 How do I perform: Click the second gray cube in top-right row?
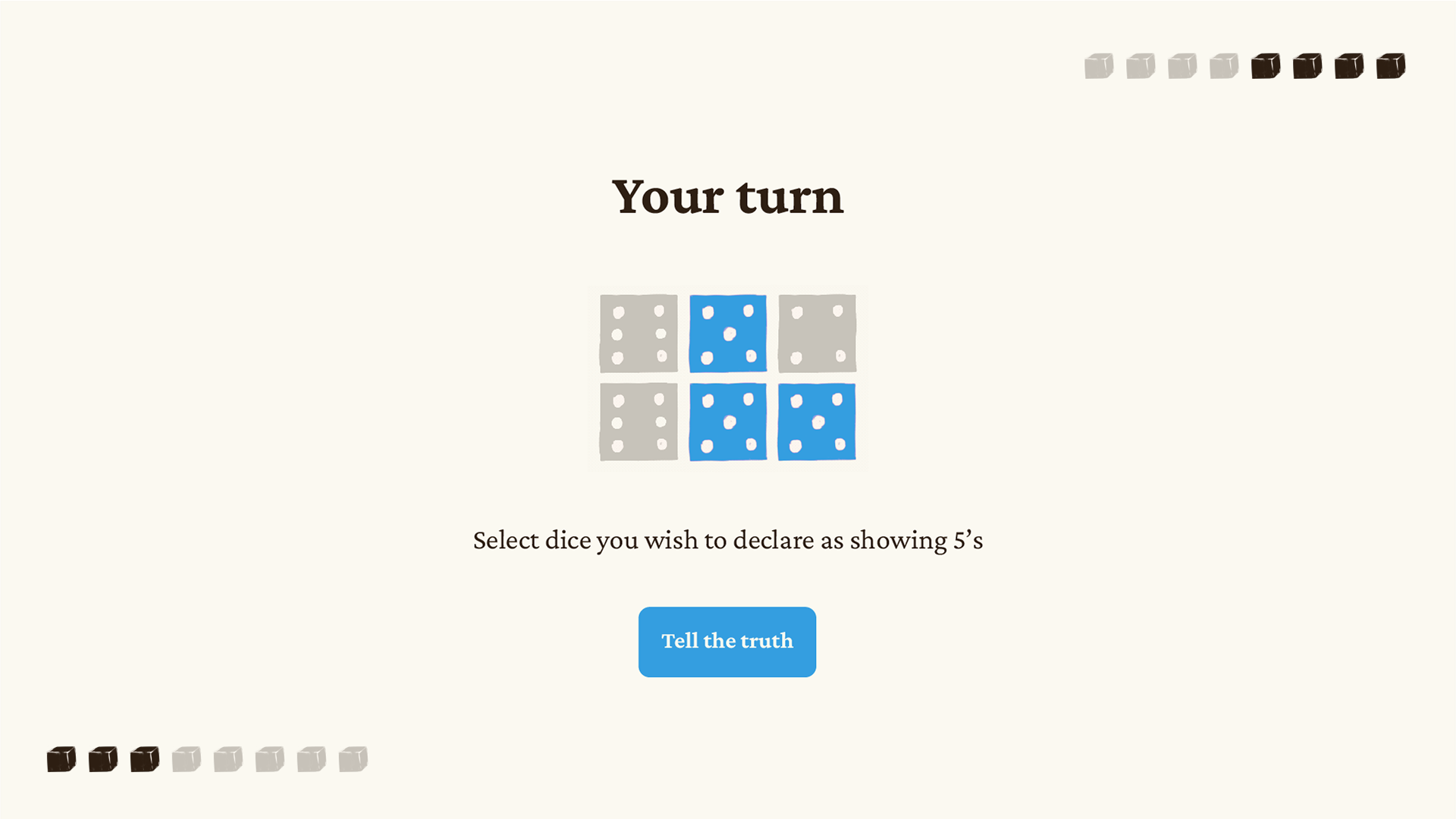[x=1141, y=66]
